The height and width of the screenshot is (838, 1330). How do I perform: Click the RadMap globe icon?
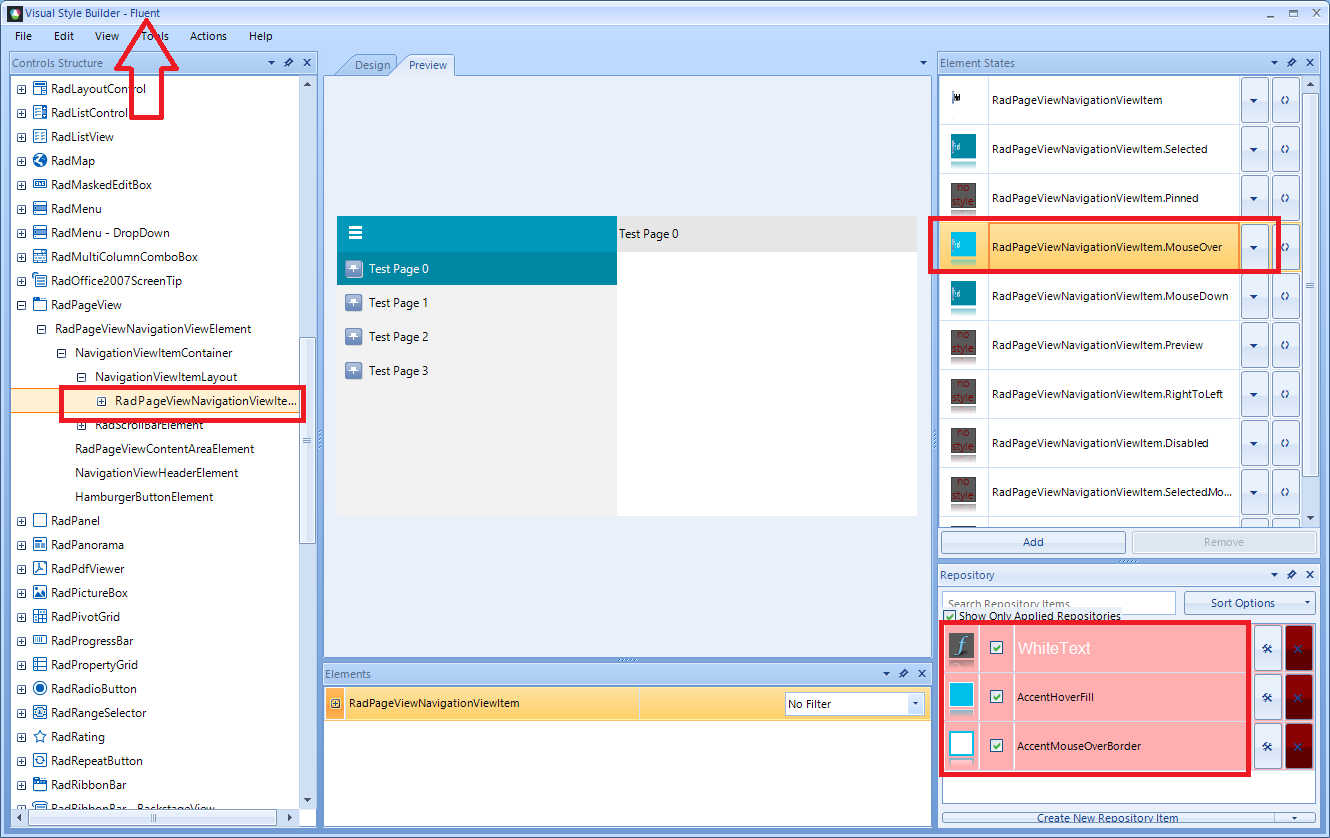[x=40, y=161]
